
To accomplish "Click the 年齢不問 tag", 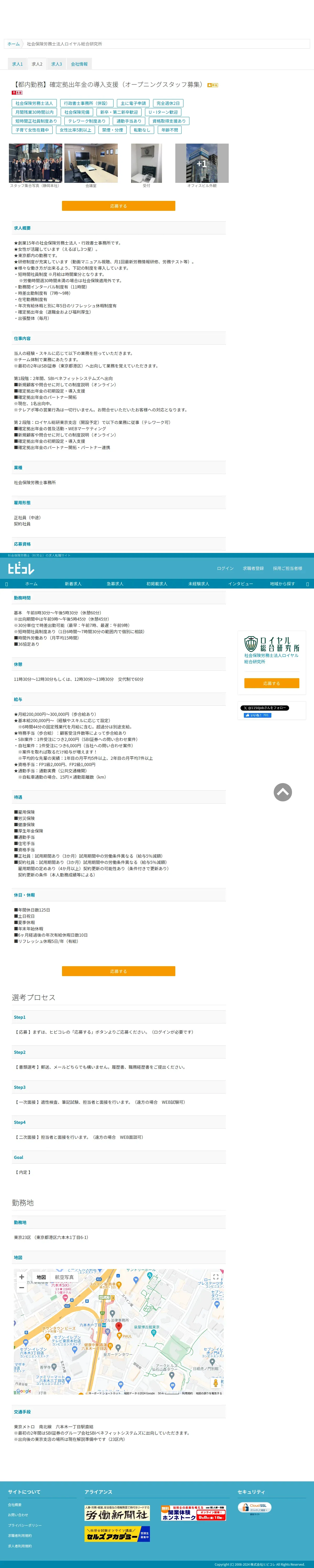I will click(x=170, y=130).
